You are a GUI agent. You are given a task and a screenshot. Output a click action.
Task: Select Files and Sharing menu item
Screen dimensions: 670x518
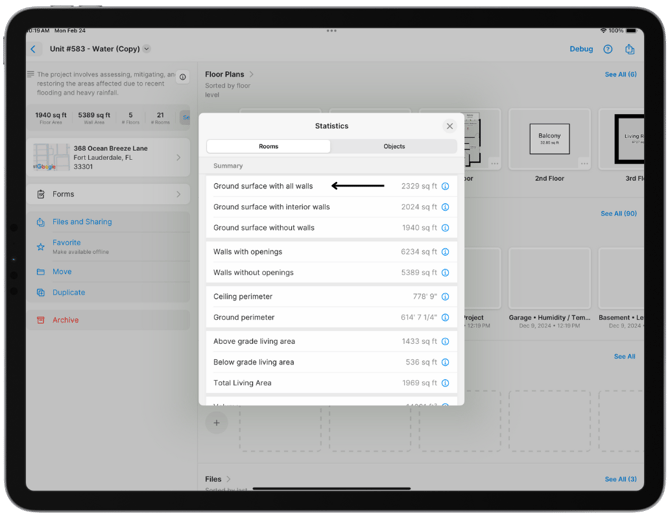[82, 222]
